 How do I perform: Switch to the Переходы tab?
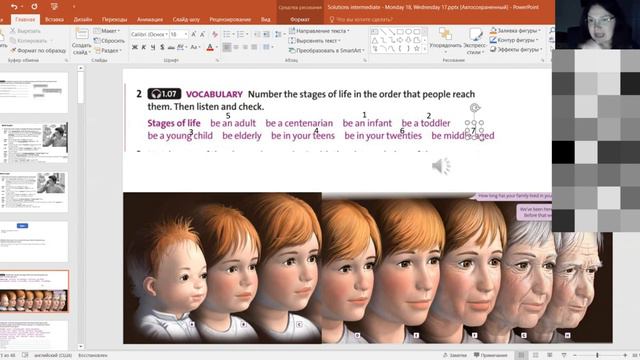(x=114, y=19)
